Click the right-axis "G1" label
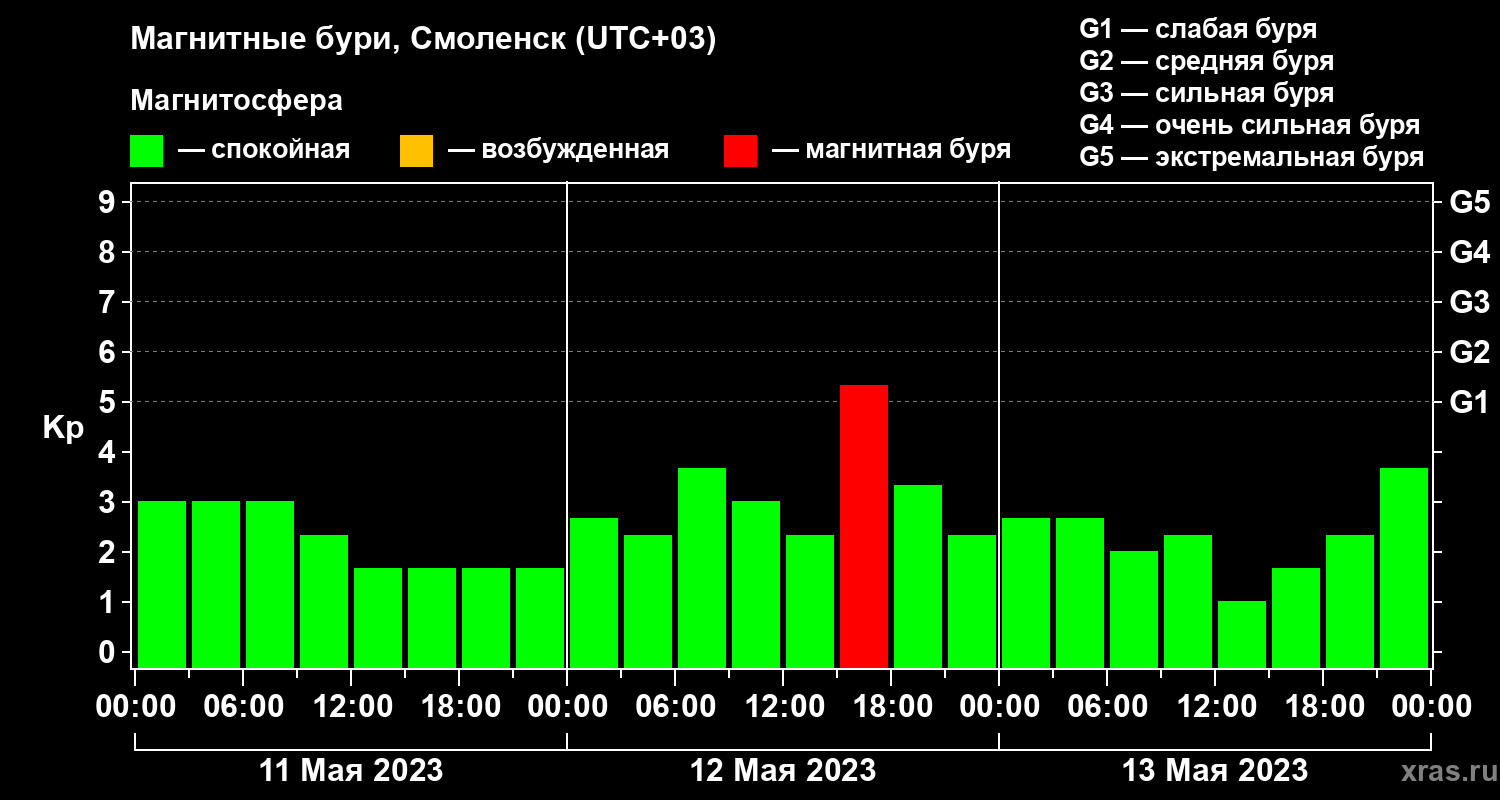Viewport: 1500px width, 800px height. [x=1470, y=402]
